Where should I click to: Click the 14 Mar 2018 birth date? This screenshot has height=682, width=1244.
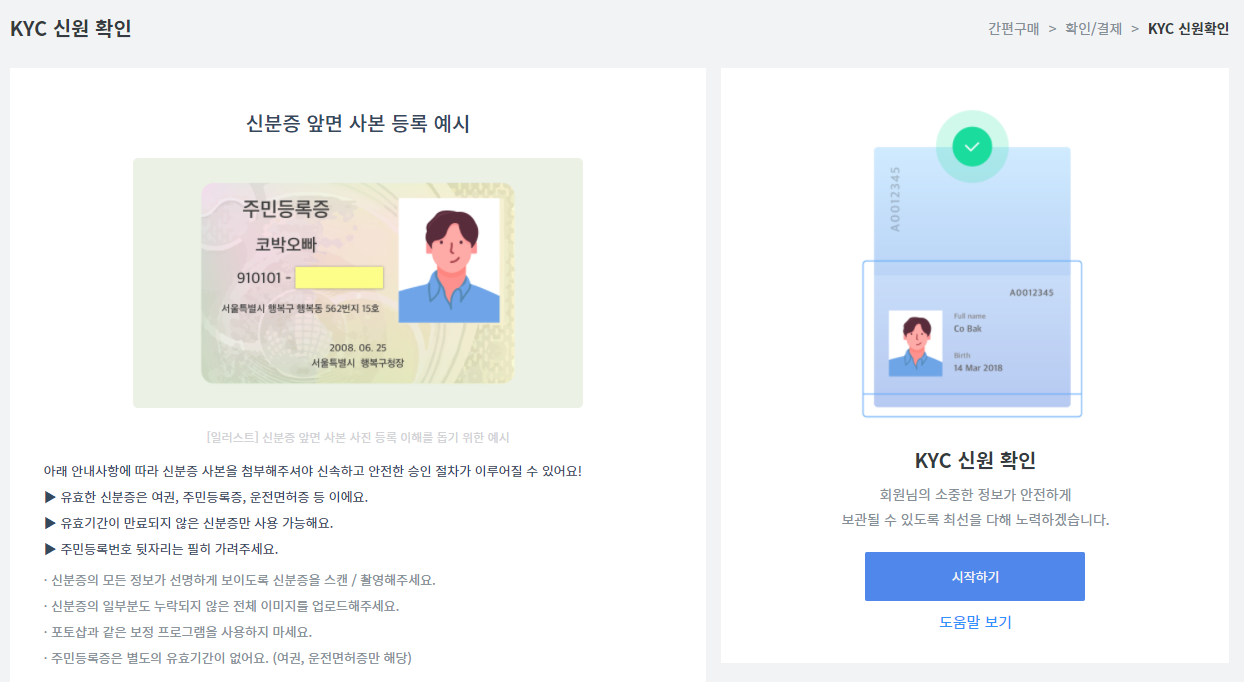pos(978,368)
